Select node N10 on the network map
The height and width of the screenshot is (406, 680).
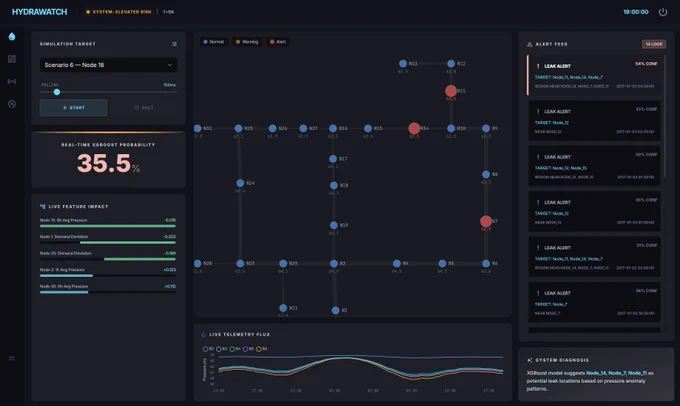[451, 128]
